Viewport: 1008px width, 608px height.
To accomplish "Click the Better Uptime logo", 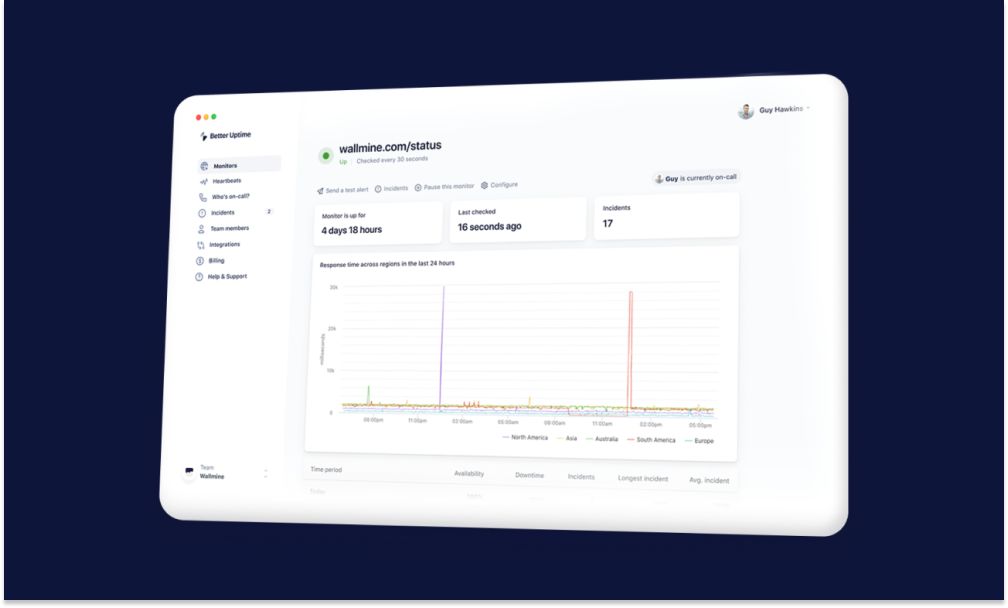I will point(225,136).
